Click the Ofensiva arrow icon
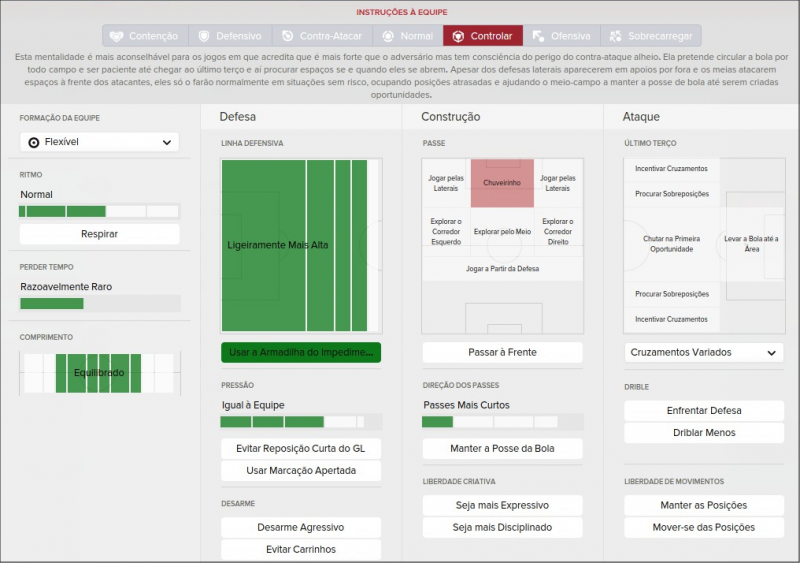This screenshot has width=800, height=563. [x=538, y=36]
